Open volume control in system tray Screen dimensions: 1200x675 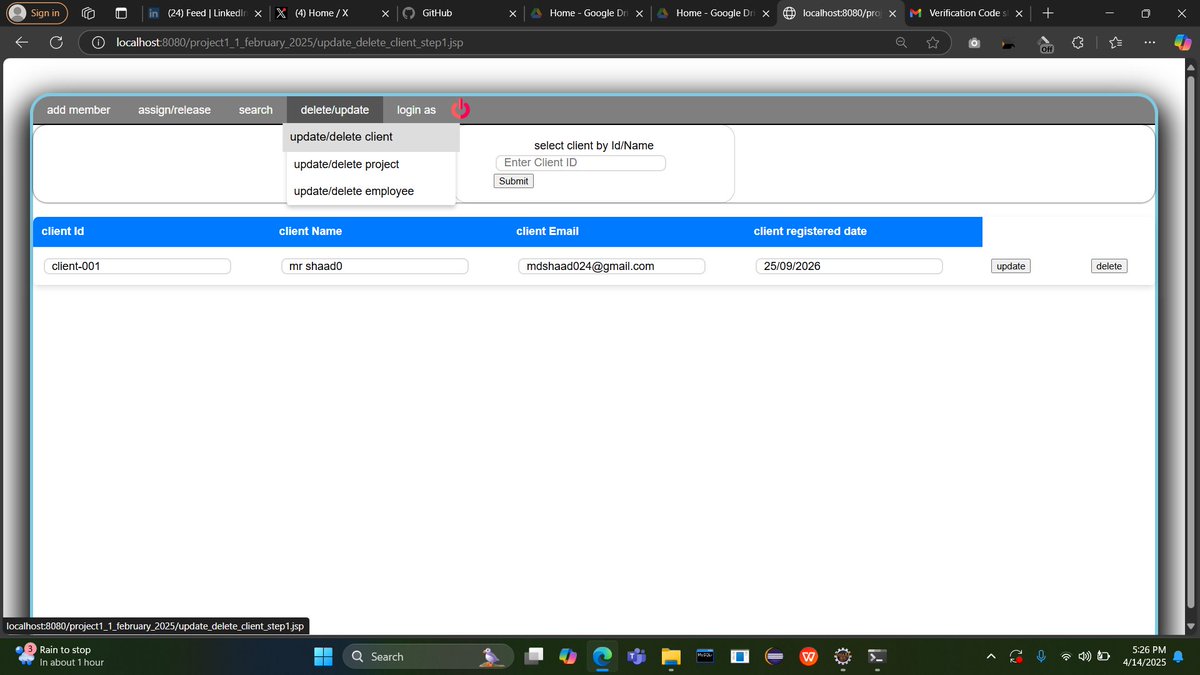pos(1084,656)
